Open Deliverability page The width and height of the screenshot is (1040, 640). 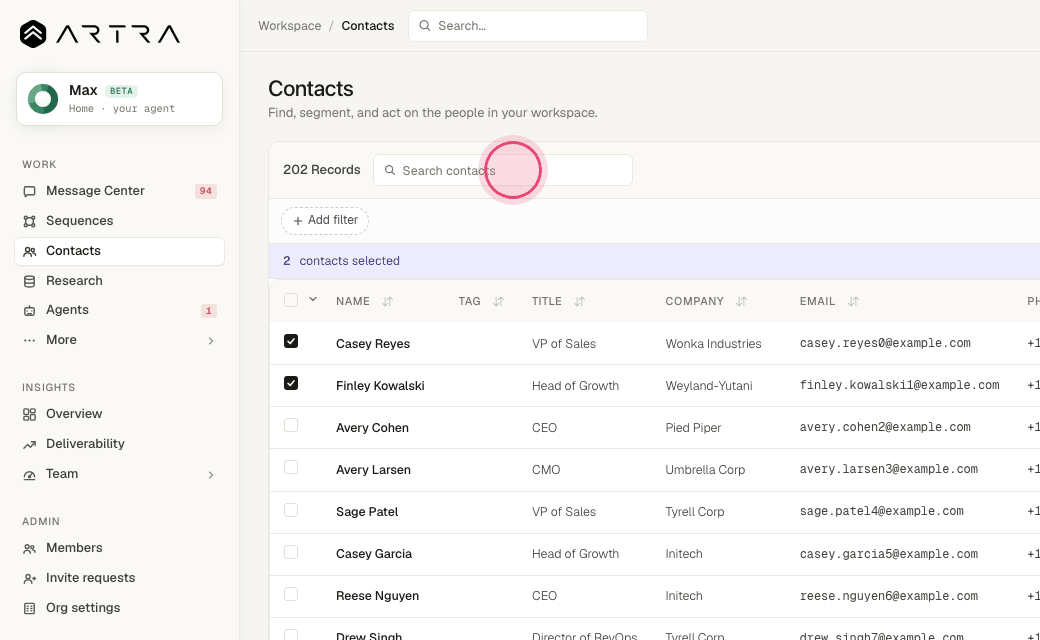(119, 444)
